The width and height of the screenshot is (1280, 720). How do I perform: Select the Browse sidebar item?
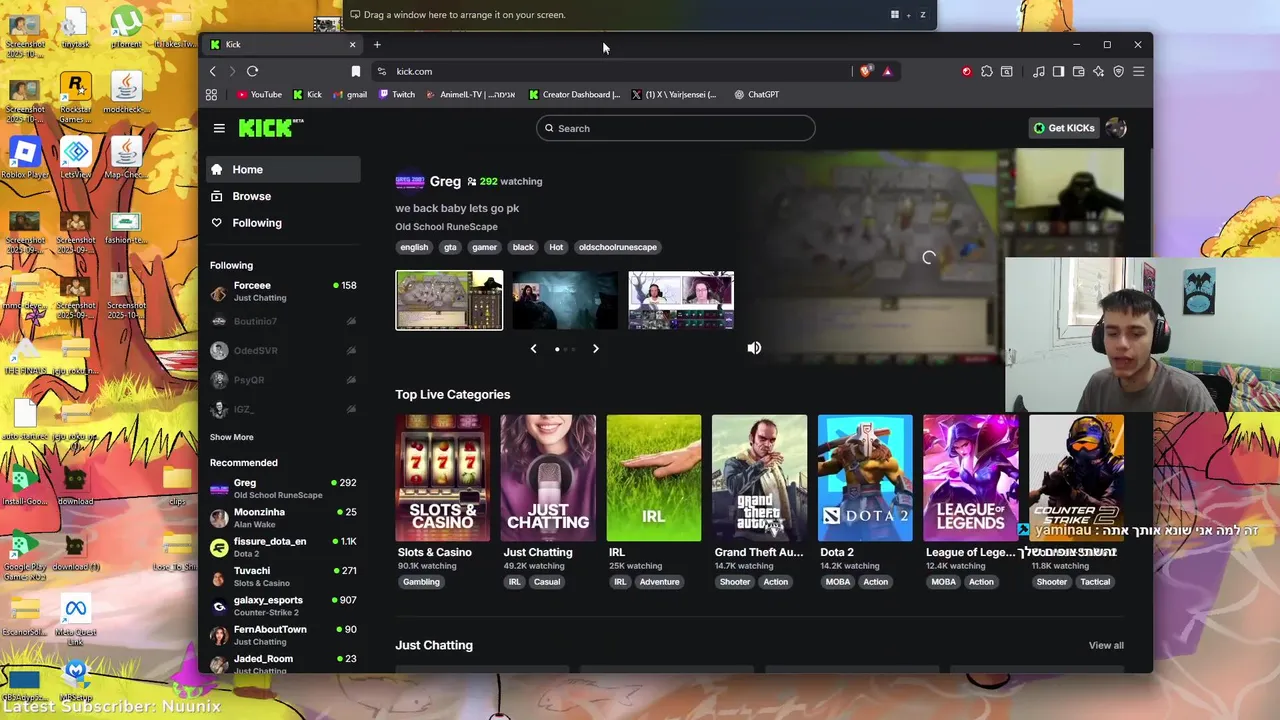(x=284, y=196)
